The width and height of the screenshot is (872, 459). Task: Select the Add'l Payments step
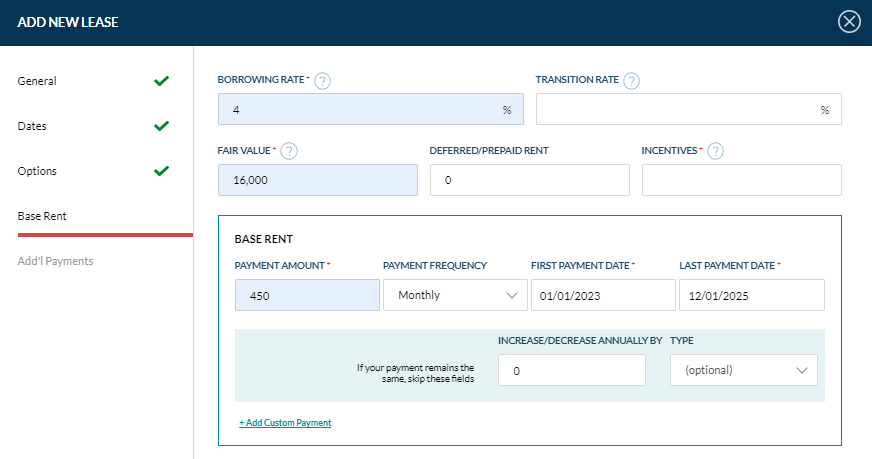pos(55,261)
